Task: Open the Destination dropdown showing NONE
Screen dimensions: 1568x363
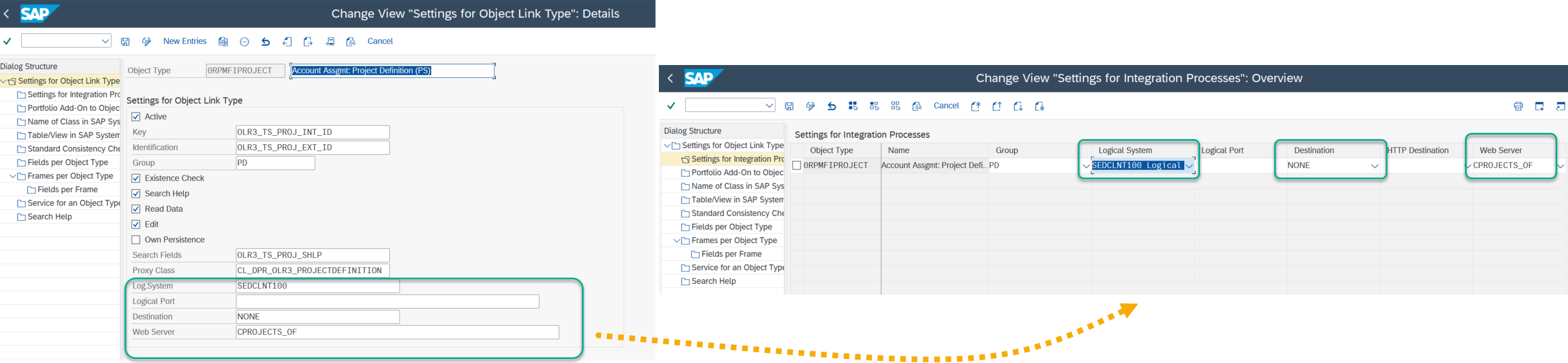Action: [x=1374, y=166]
